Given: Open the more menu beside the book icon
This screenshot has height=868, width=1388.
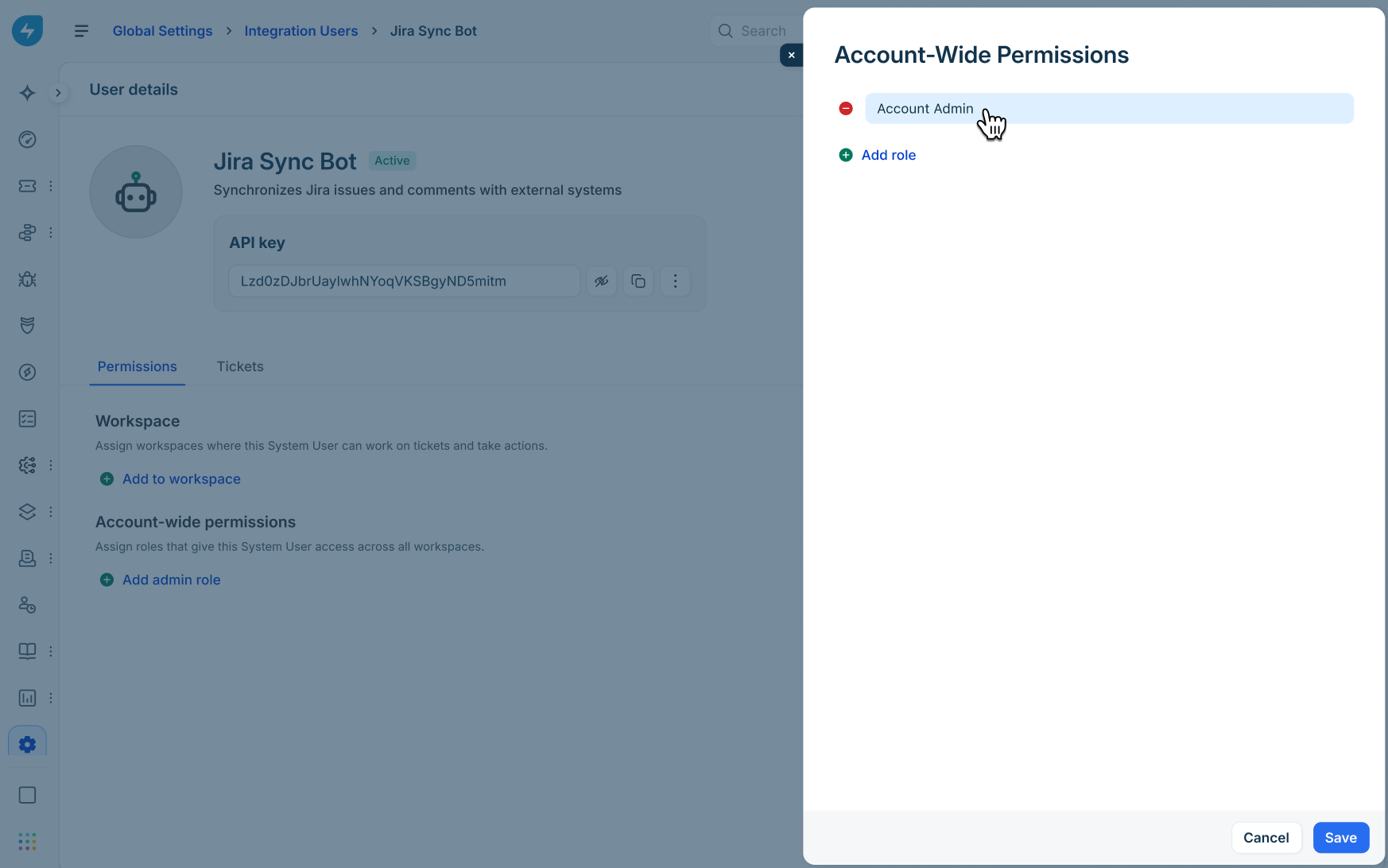Looking at the screenshot, I should [x=51, y=651].
